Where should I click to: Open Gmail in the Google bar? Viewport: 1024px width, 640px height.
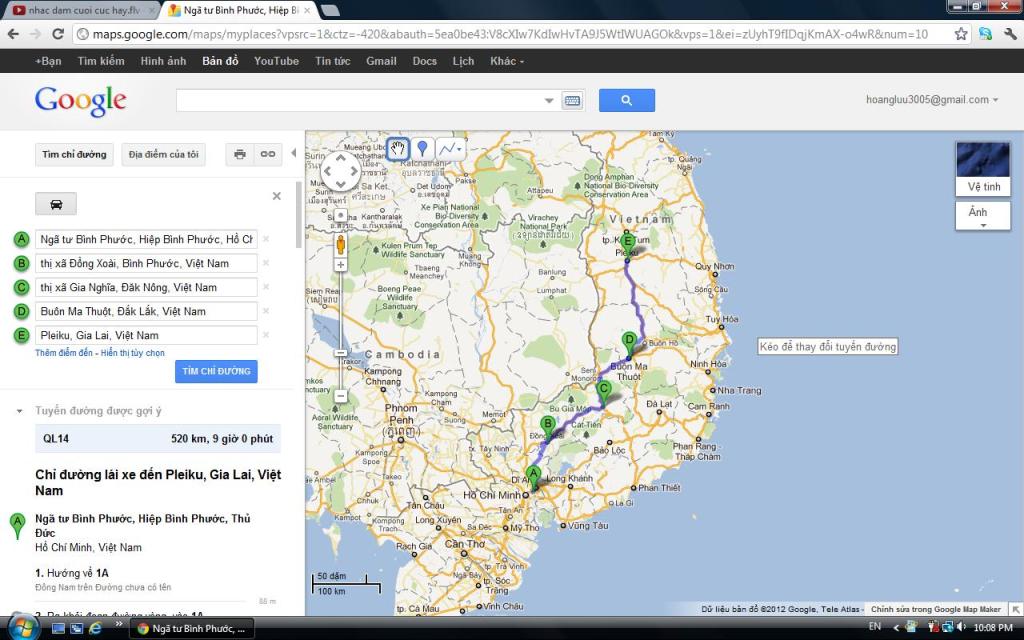click(381, 61)
